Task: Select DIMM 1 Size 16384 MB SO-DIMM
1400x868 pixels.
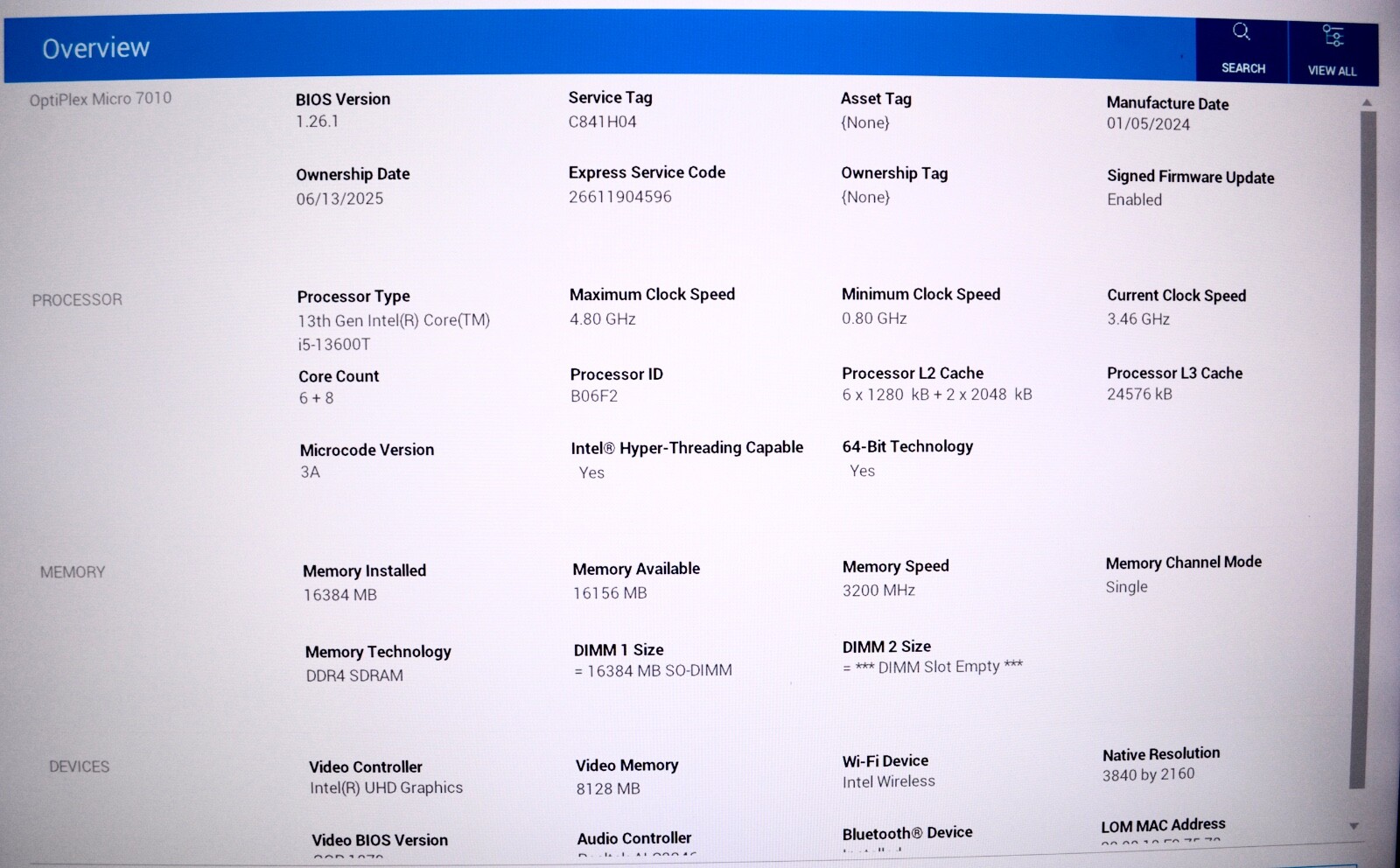Action: click(x=653, y=671)
